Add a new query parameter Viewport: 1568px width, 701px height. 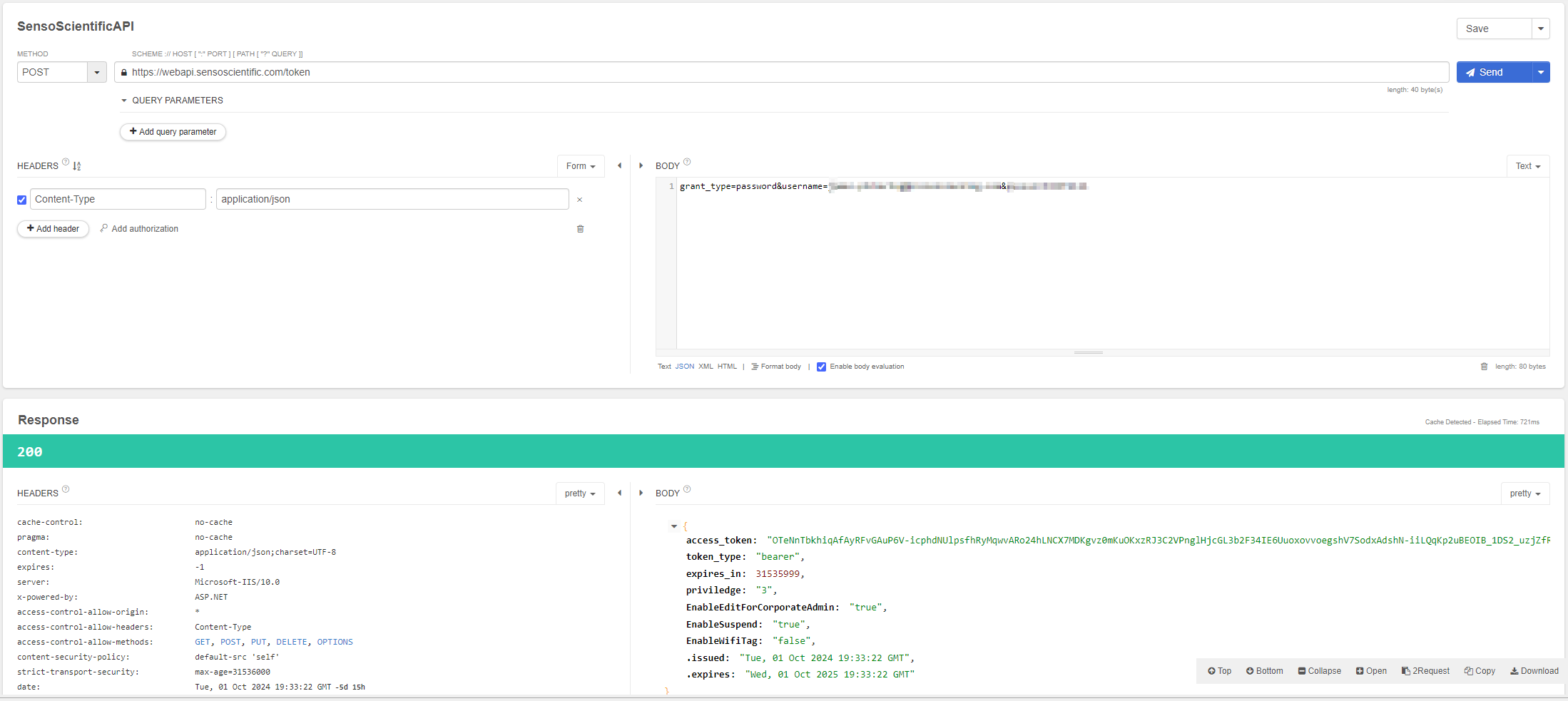pyautogui.click(x=173, y=132)
